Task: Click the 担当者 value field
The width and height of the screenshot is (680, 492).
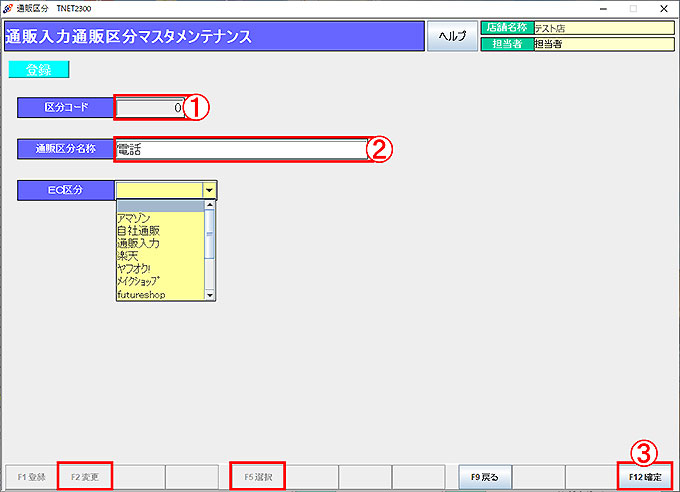Action: (x=604, y=44)
